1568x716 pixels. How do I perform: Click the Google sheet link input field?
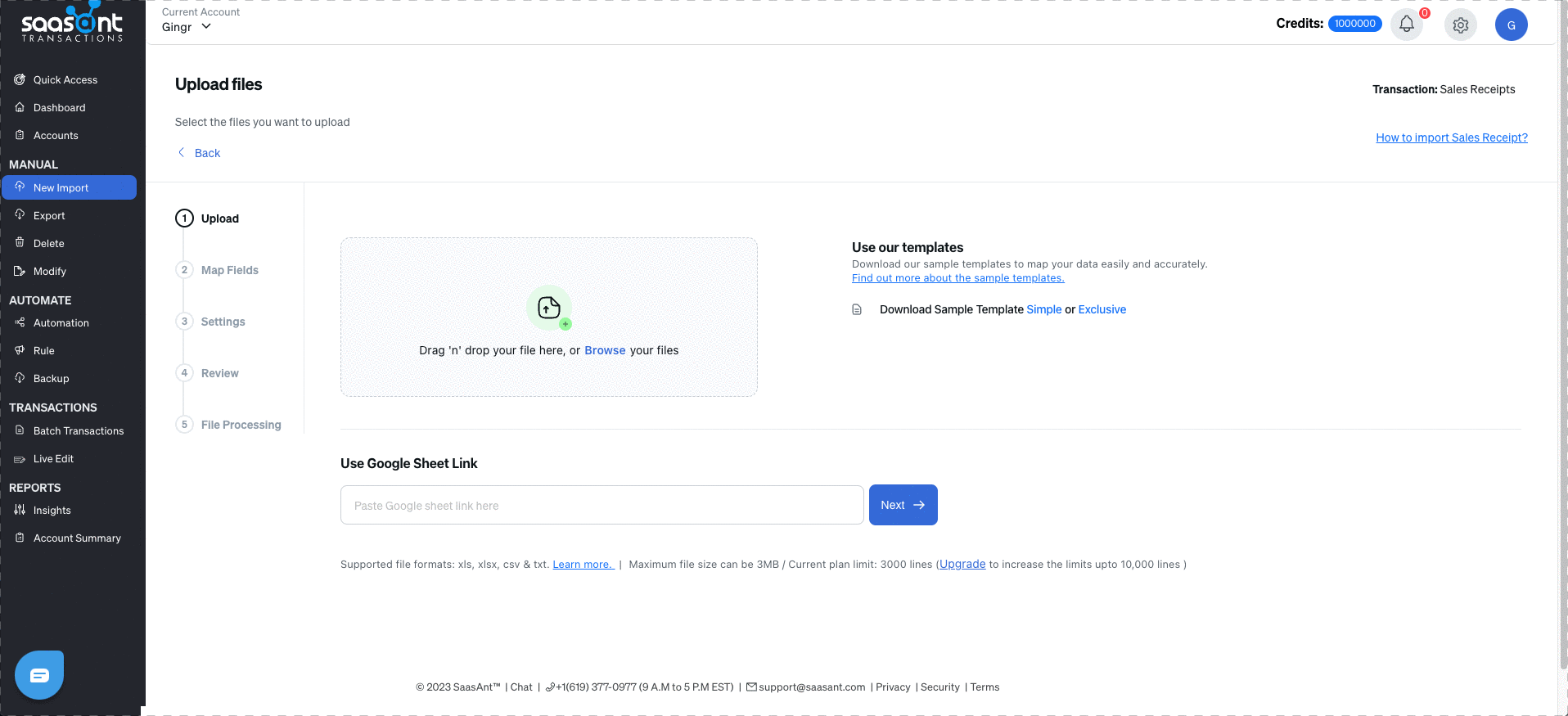point(602,505)
